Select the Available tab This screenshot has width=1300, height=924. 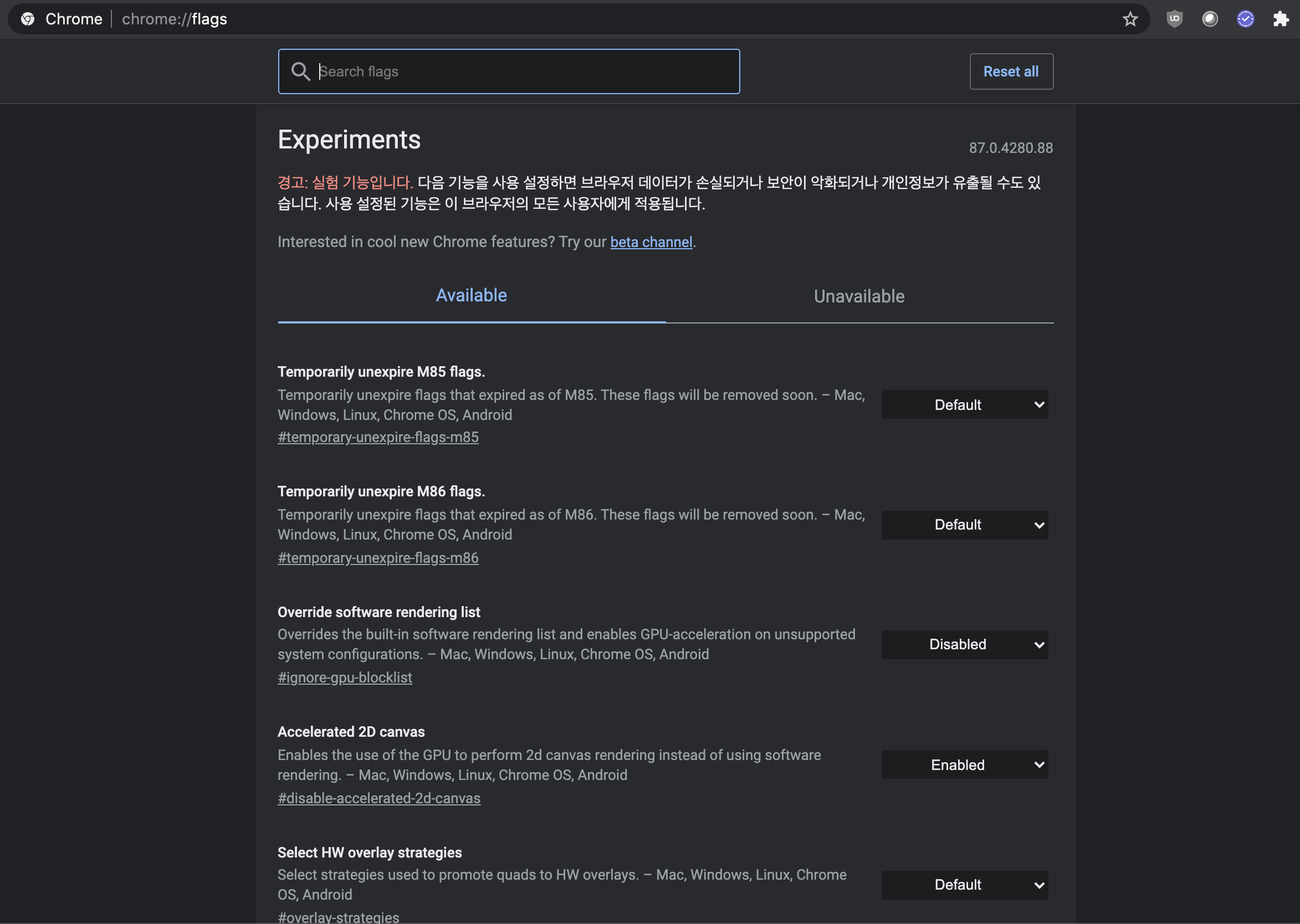pyautogui.click(x=471, y=296)
